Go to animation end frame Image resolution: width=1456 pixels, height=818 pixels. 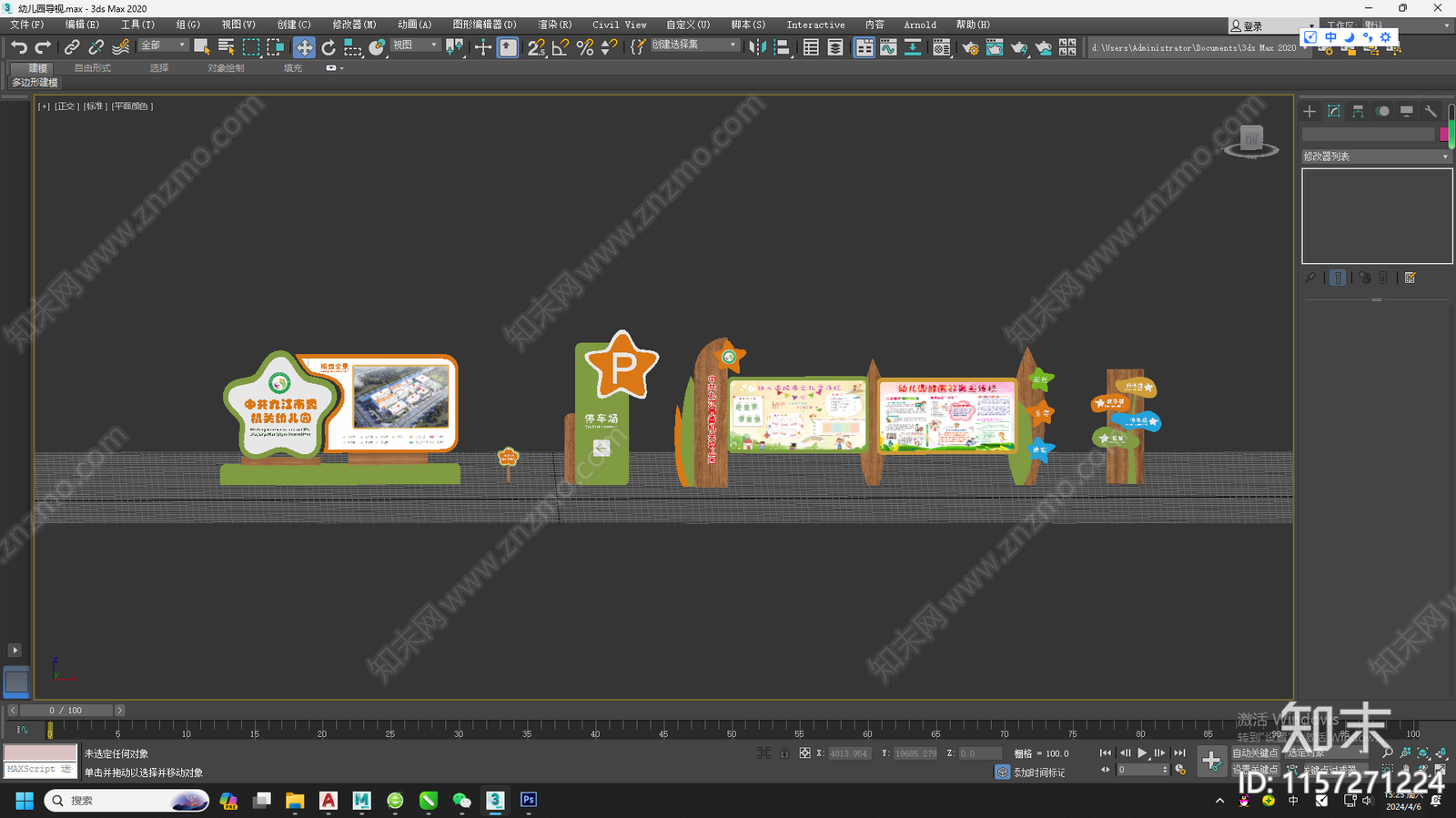coord(1180,752)
